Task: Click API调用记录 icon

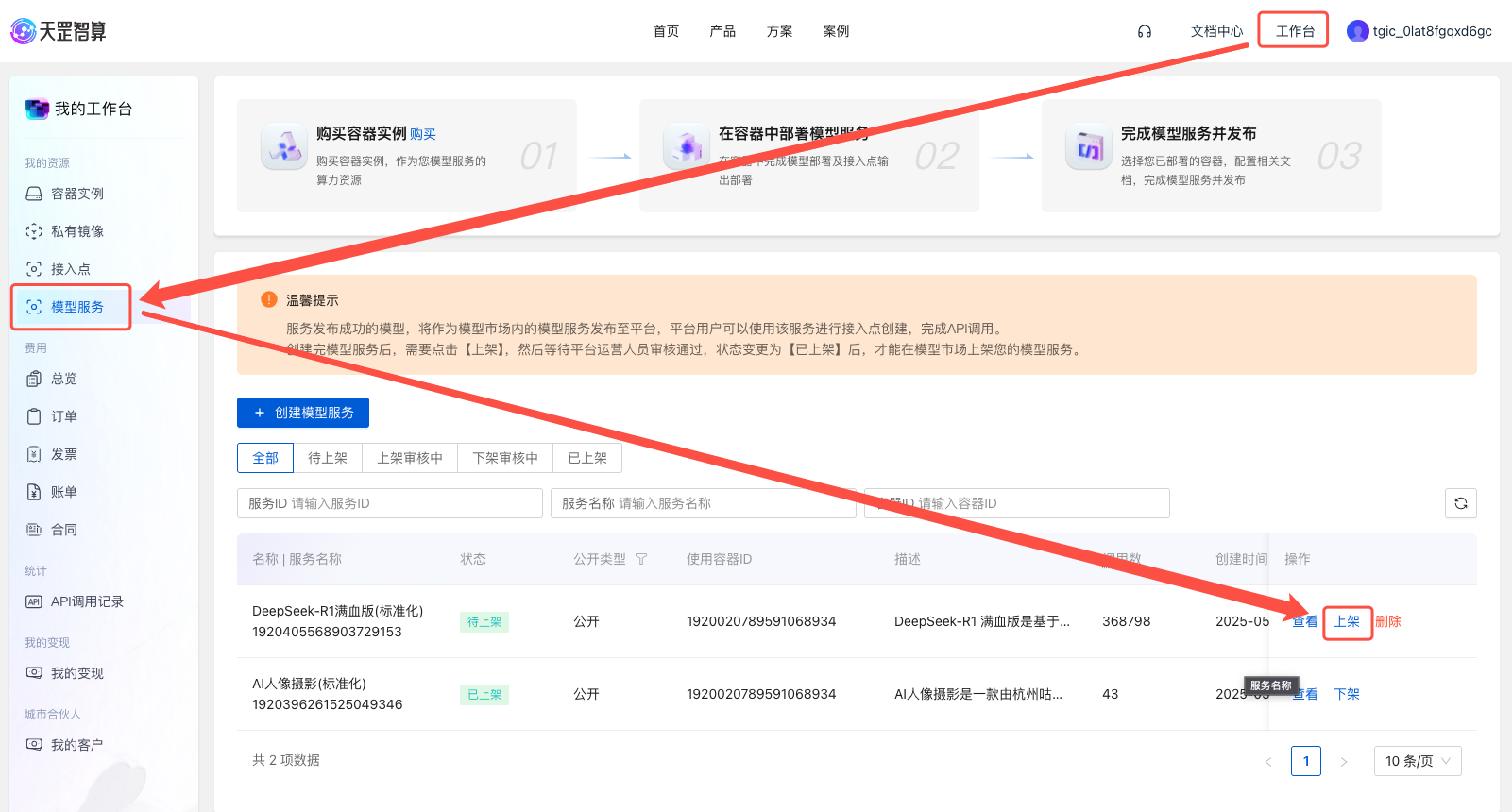Action: [34, 601]
